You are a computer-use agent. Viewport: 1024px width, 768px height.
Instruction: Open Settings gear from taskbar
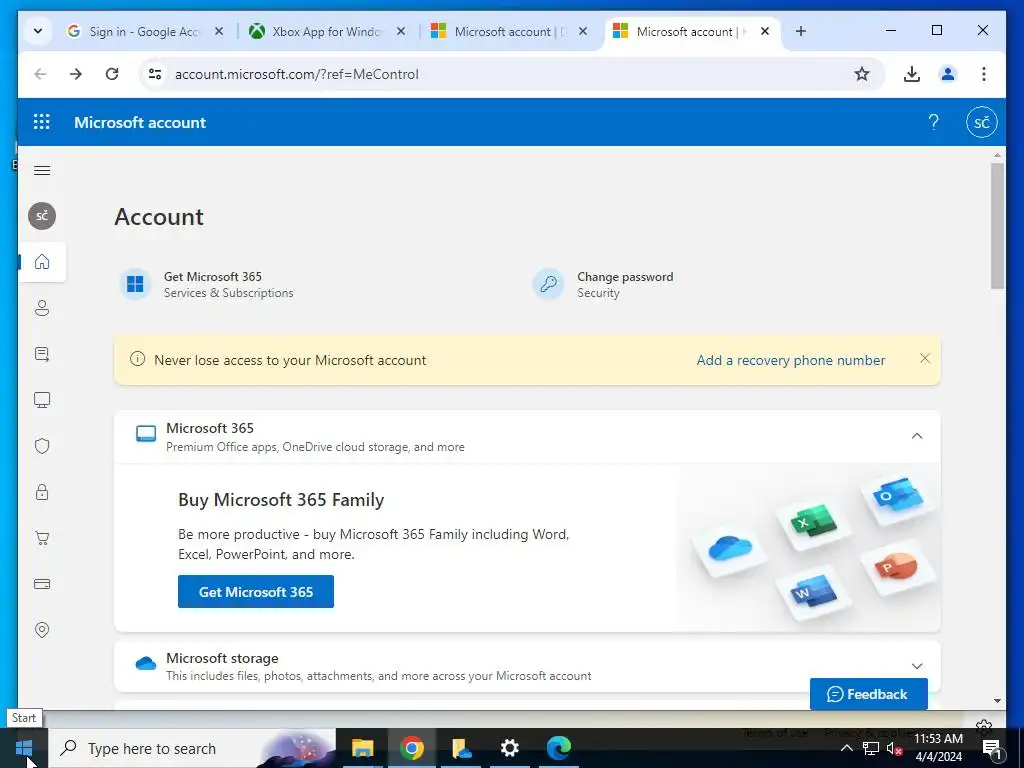(509, 748)
